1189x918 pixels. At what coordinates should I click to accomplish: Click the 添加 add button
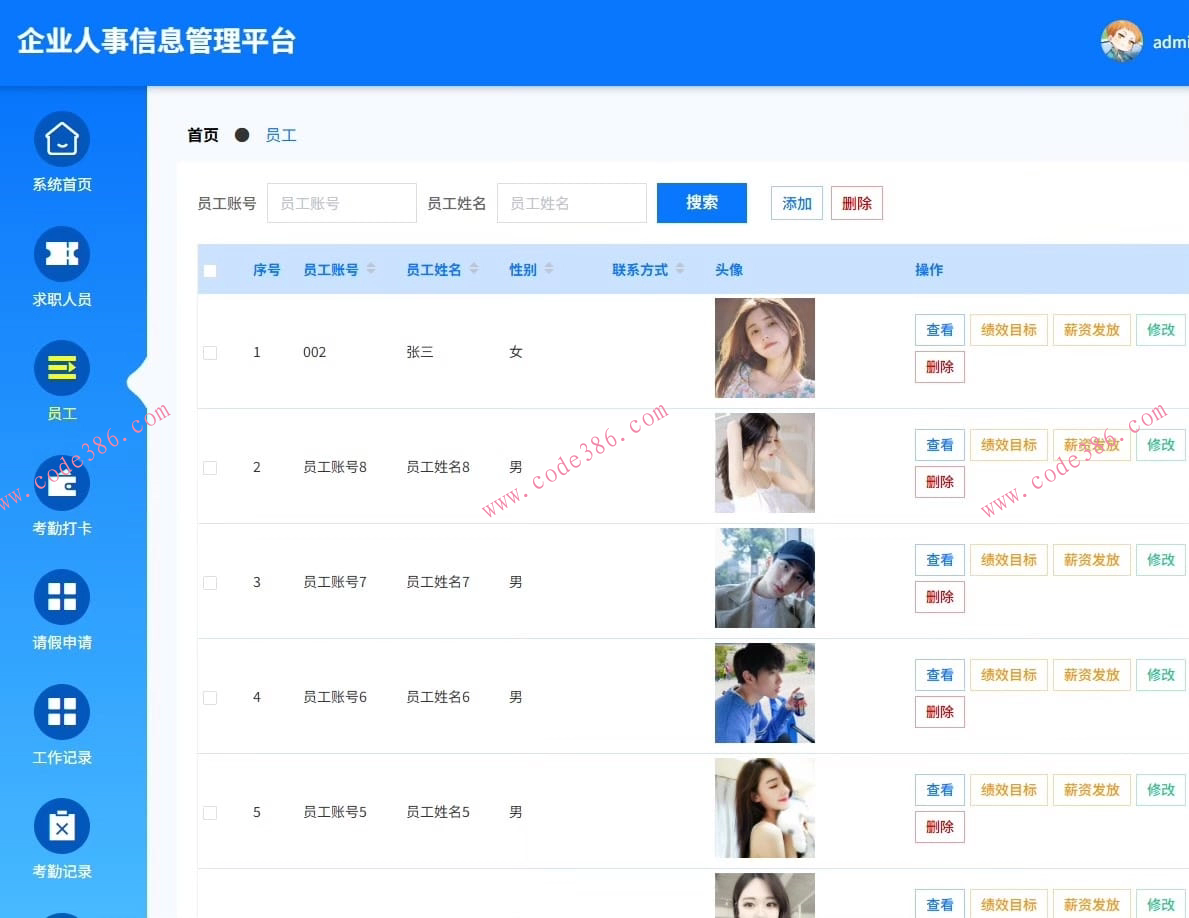pyautogui.click(x=796, y=203)
